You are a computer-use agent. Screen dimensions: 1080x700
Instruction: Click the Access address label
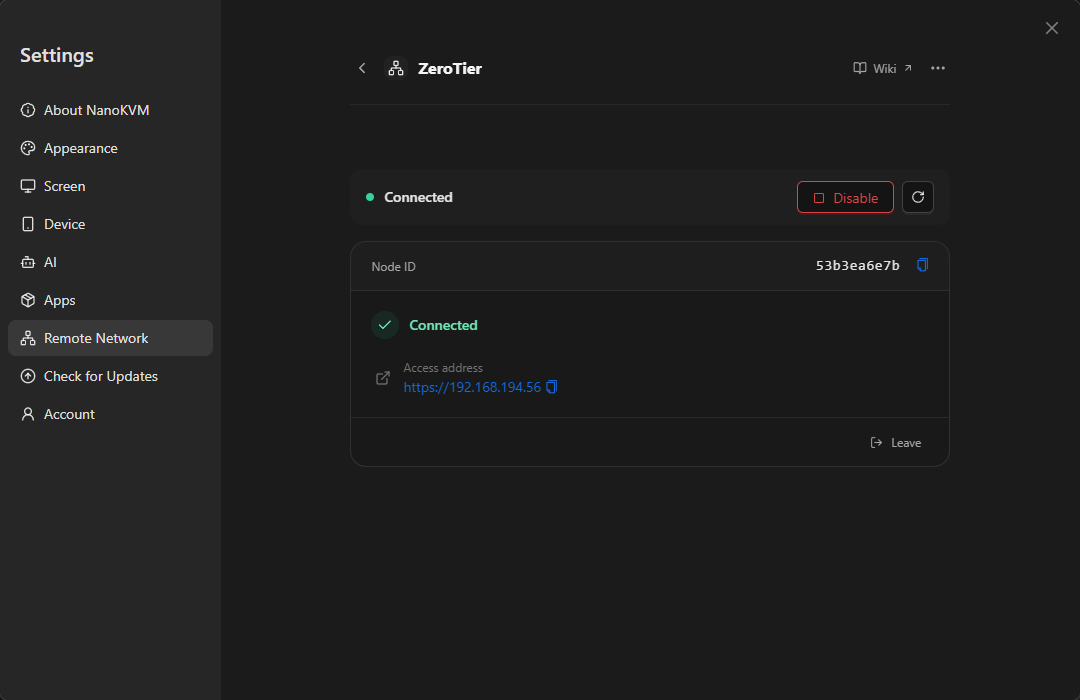click(x=443, y=368)
